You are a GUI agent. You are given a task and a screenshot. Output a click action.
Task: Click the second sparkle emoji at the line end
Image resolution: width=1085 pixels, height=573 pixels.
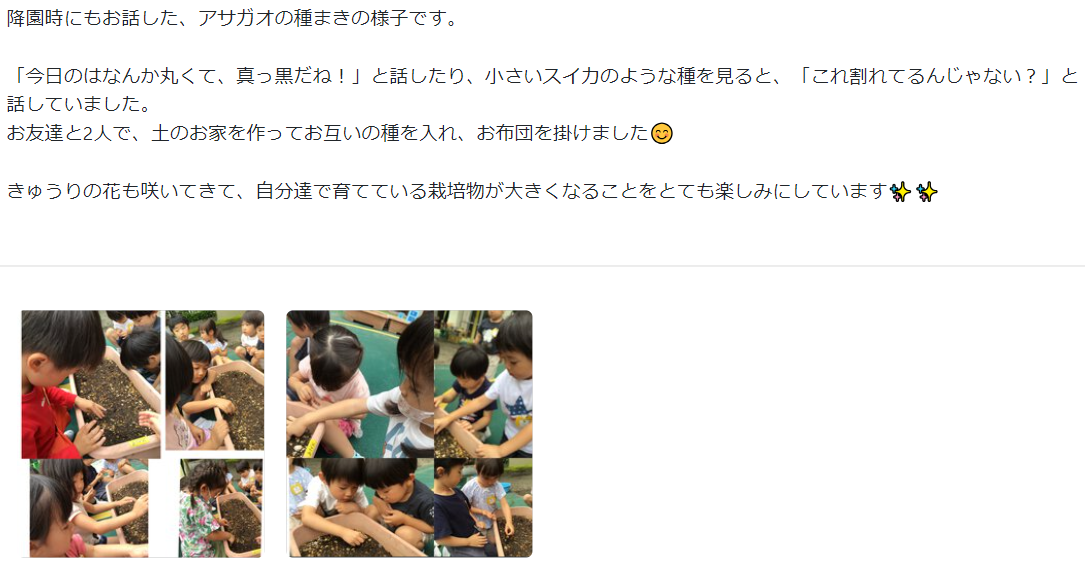click(927, 192)
